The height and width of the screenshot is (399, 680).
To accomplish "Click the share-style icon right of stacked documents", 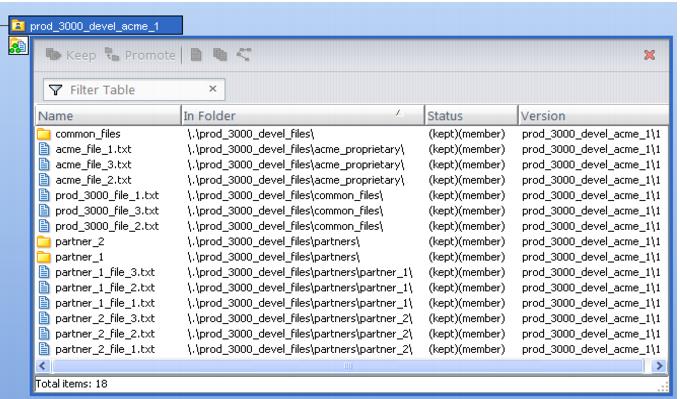I will pyautogui.click(x=244, y=55).
